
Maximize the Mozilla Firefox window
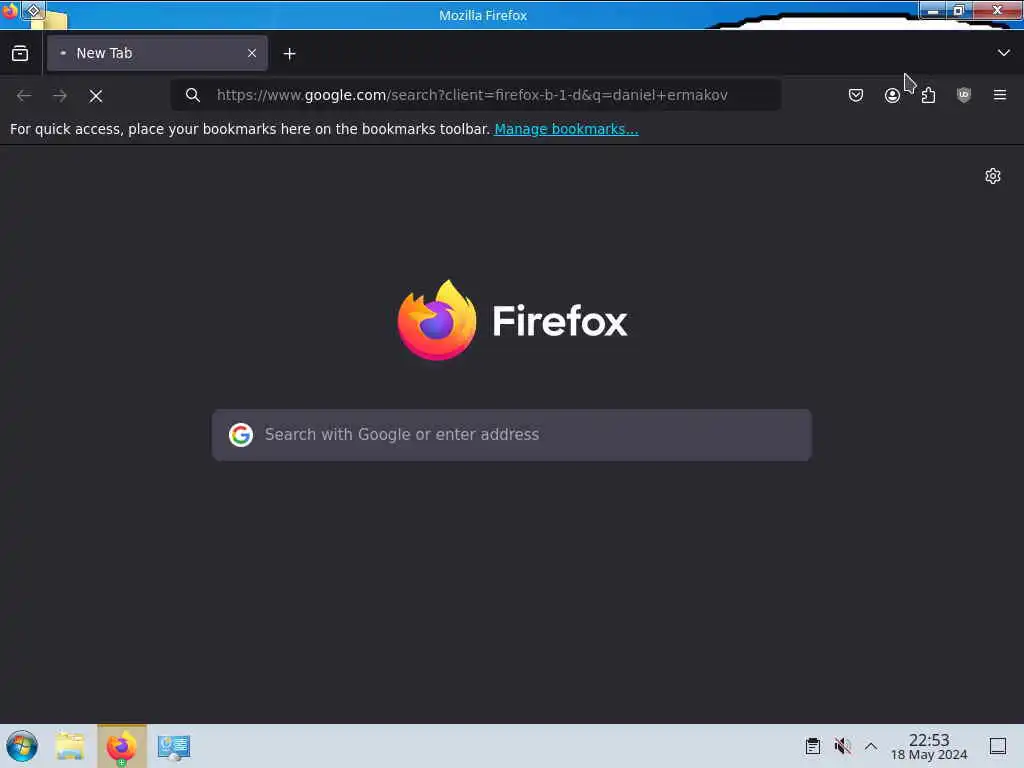(959, 10)
